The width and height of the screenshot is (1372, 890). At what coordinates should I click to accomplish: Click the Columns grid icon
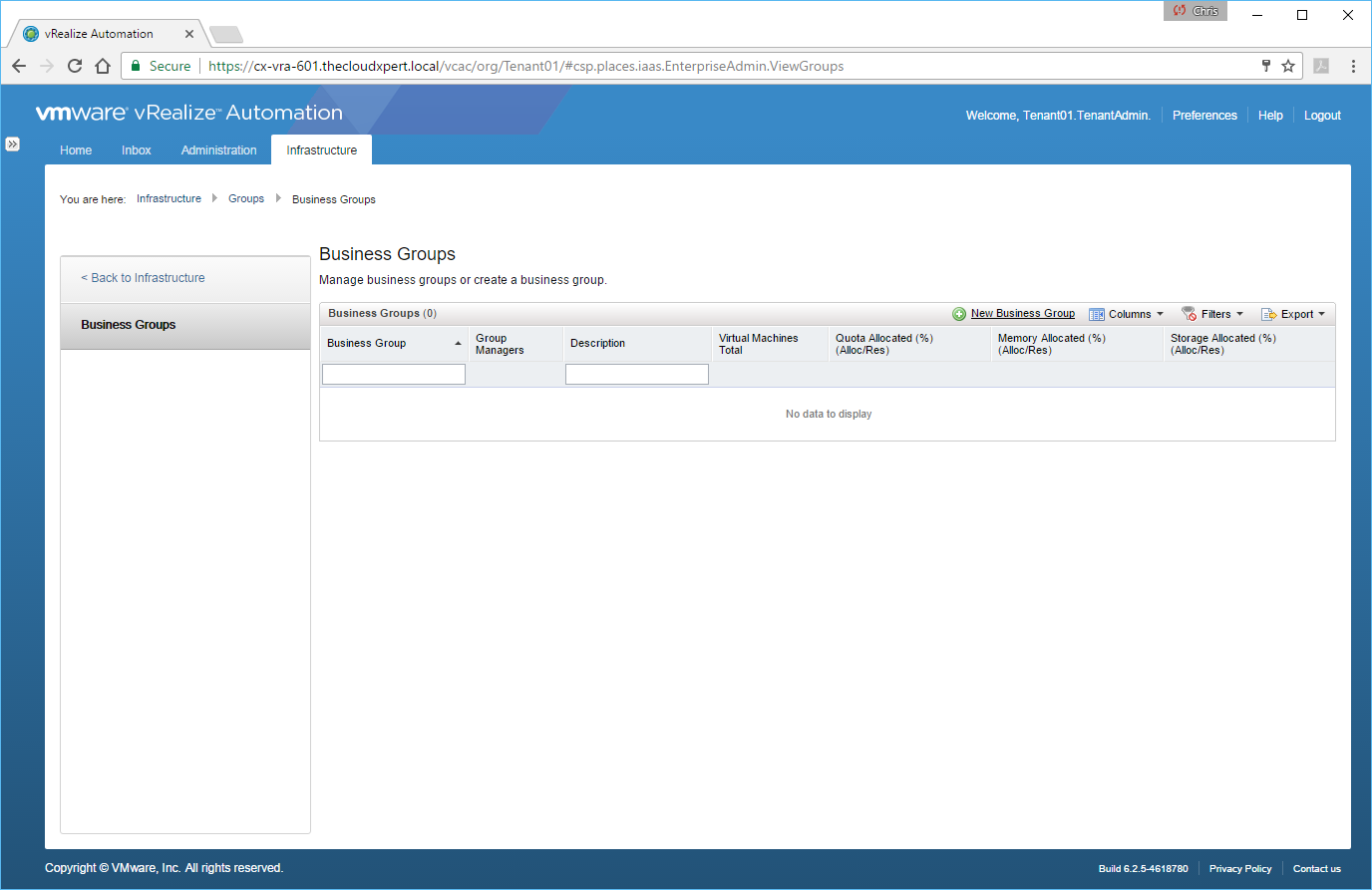click(x=1097, y=314)
